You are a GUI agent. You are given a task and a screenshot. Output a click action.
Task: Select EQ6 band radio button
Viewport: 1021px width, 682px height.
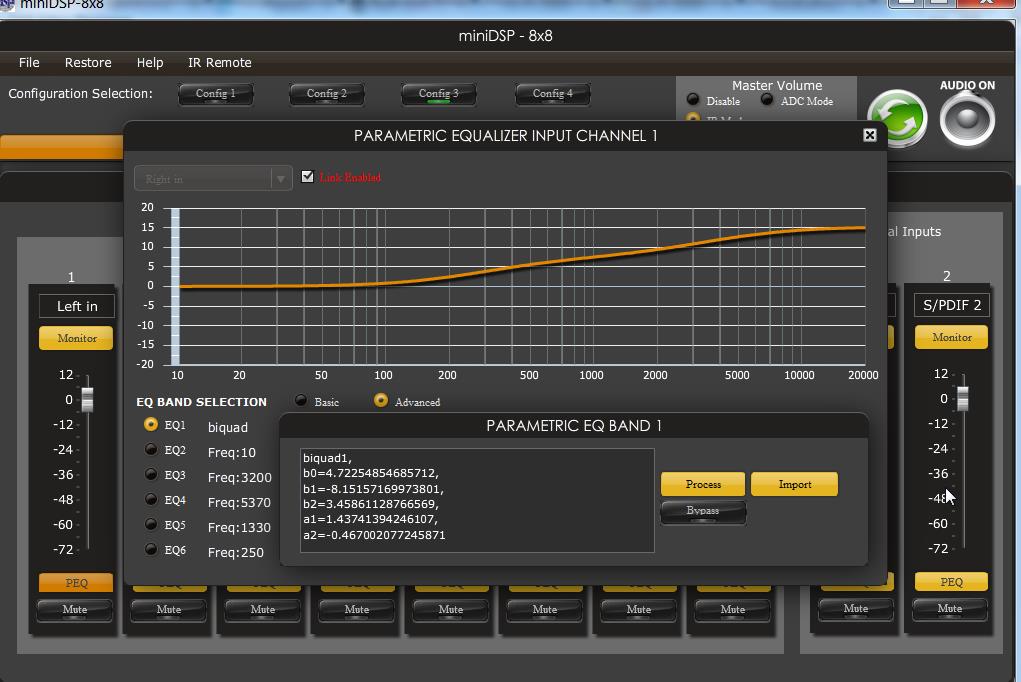coord(150,549)
